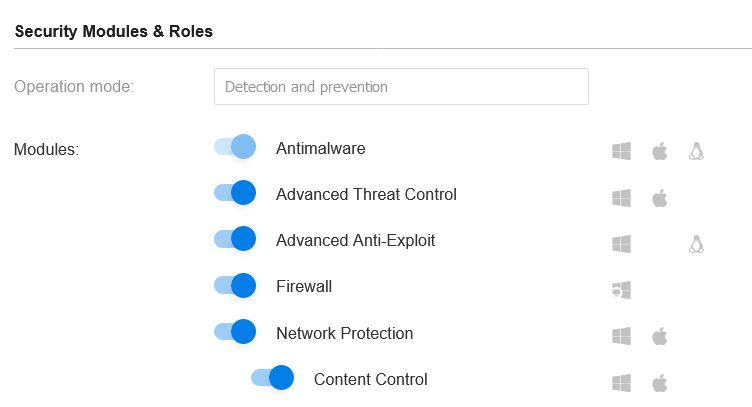Open the Operation mode dropdown field
The height and width of the screenshot is (407, 752).
pyautogui.click(x=401, y=86)
